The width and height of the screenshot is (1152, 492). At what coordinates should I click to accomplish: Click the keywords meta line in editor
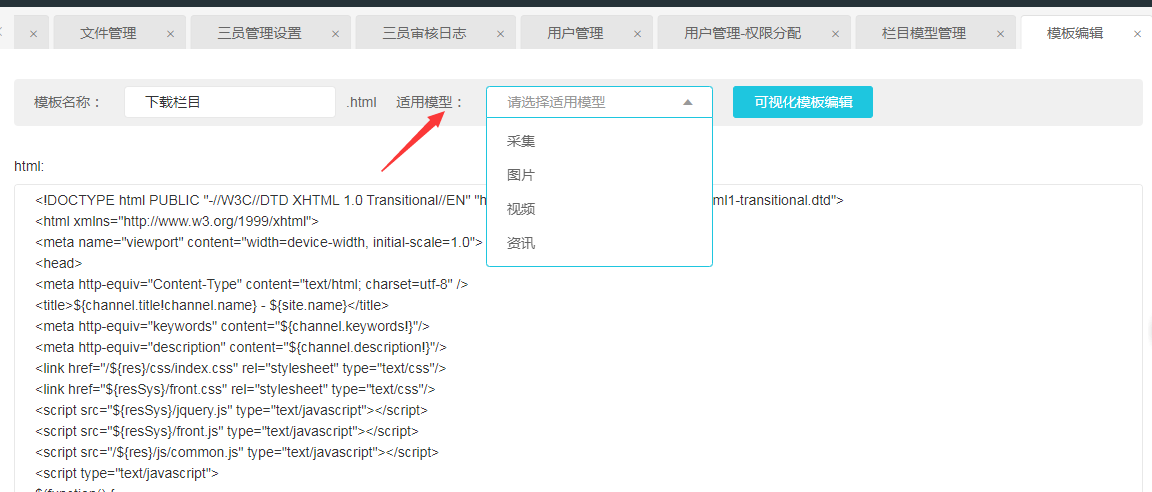pos(232,326)
